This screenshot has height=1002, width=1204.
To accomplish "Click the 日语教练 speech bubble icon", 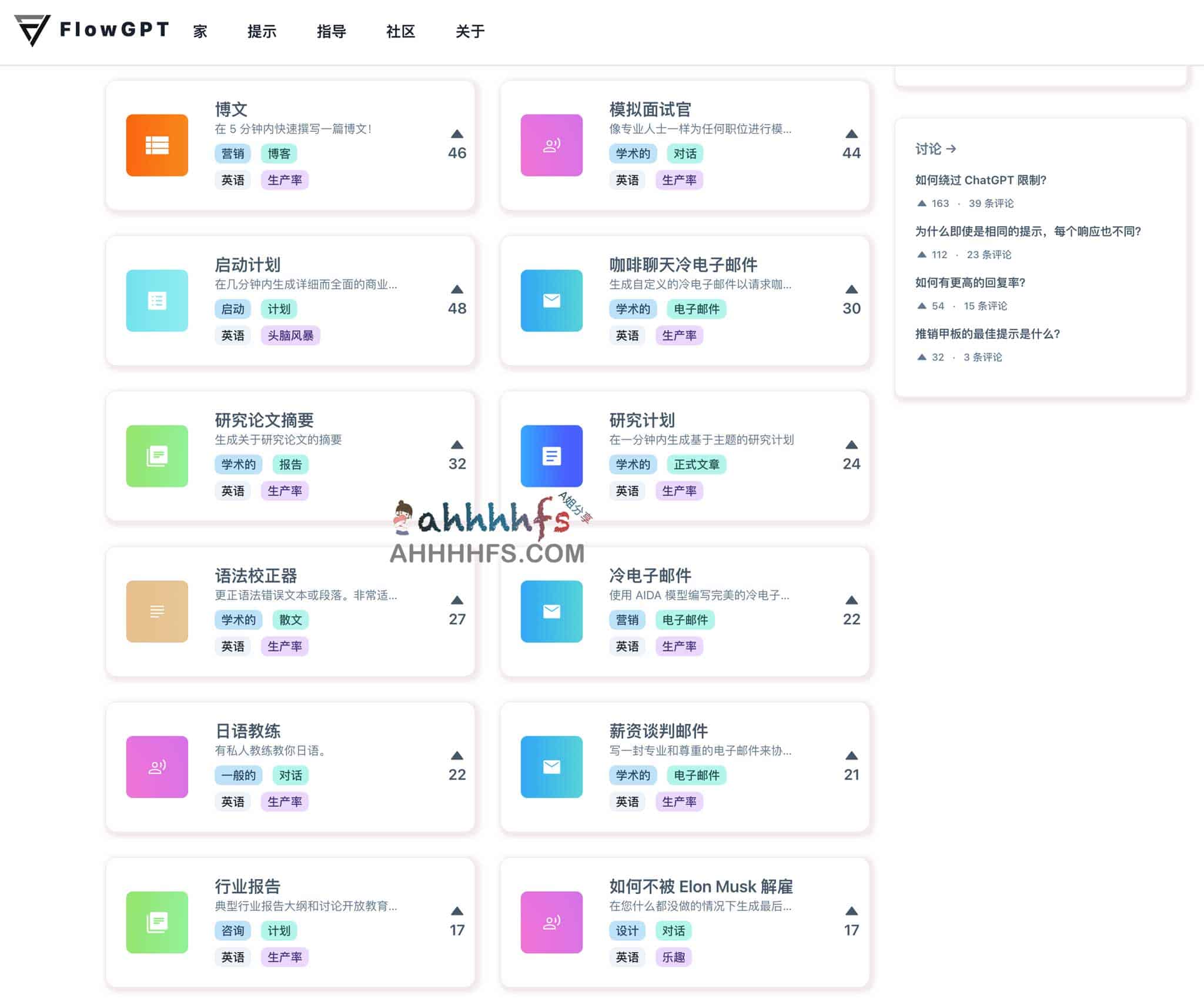I will (156, 766).
